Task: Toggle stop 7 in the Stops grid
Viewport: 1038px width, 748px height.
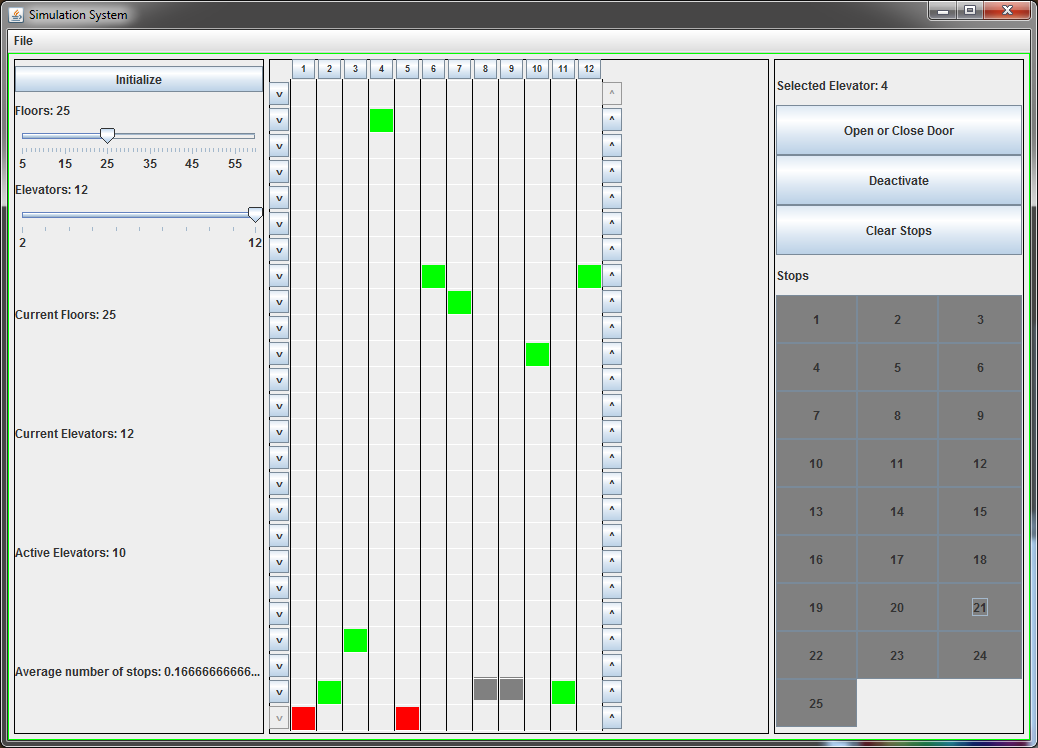Action: tap(816, 416)
